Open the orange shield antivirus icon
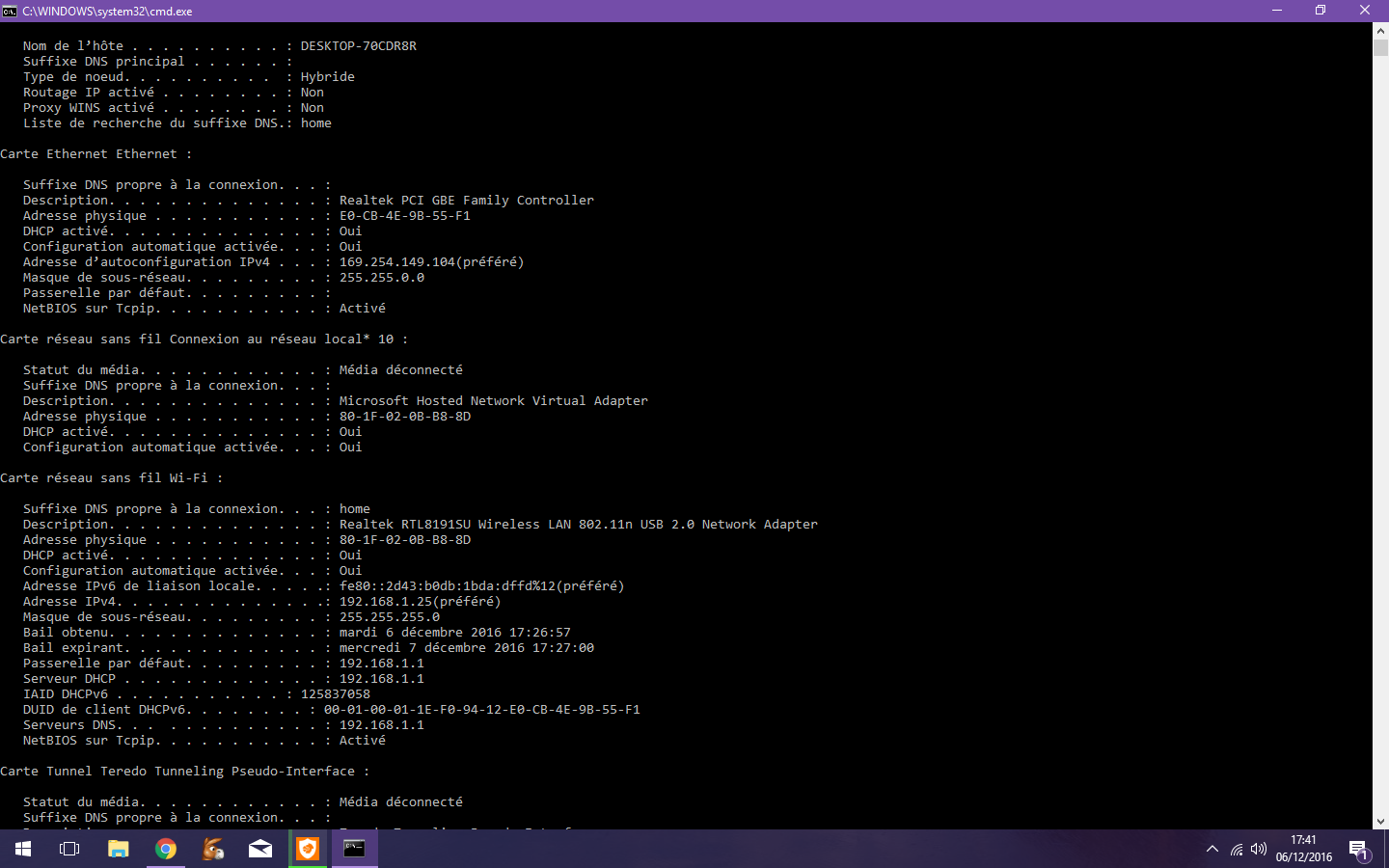1389x868 pixels. pos(308,849)
